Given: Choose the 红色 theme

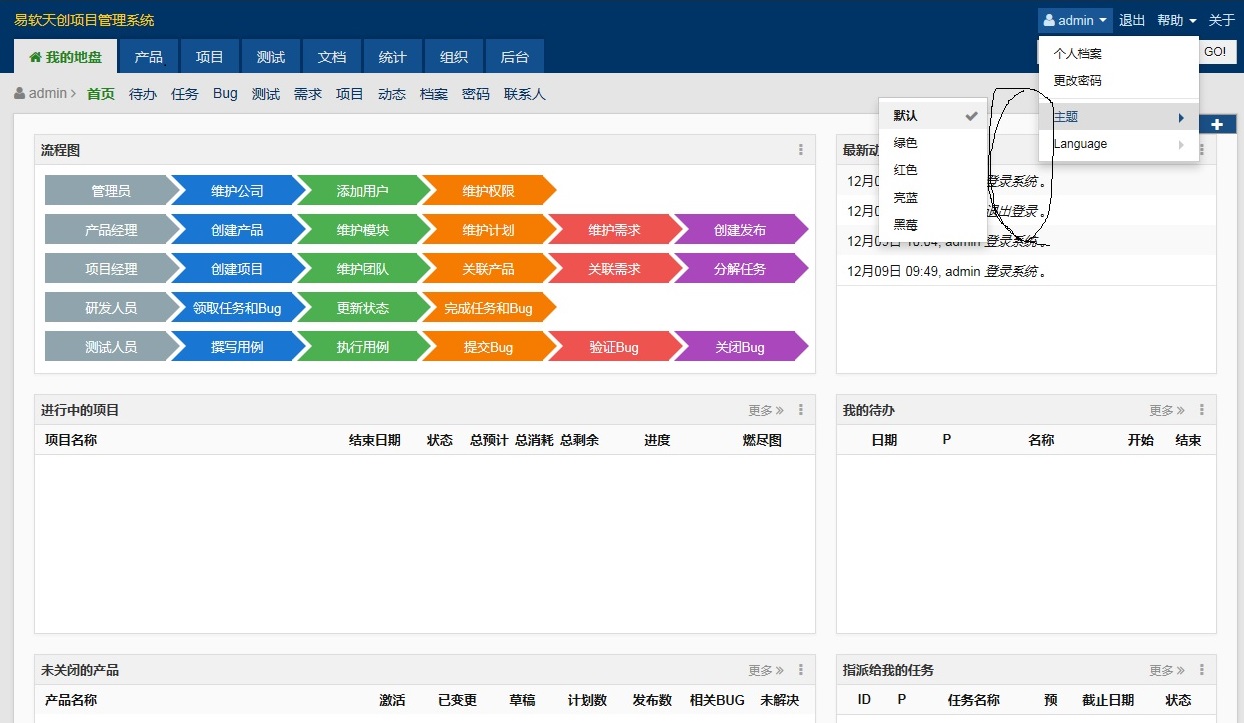Looking at the screenshot, I should tap(932, 170).
